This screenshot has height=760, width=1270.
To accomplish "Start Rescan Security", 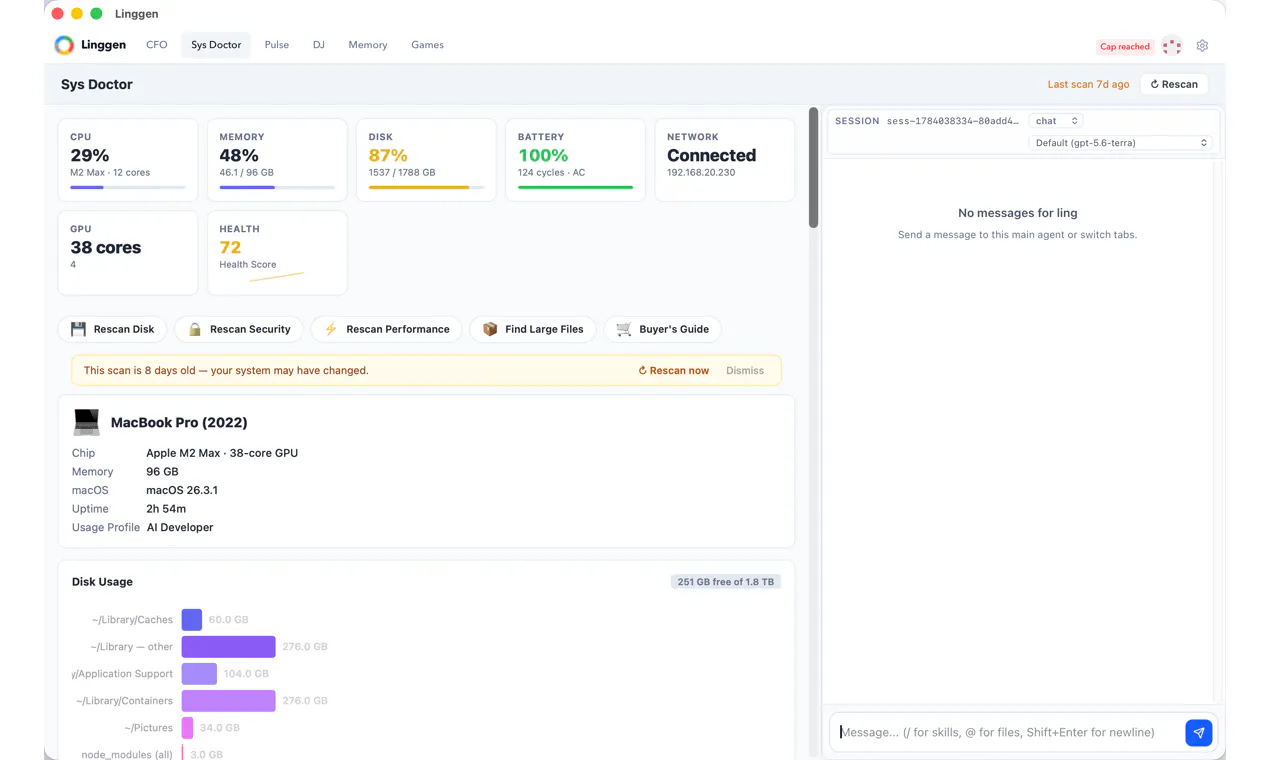I will (x=239, y=329).
